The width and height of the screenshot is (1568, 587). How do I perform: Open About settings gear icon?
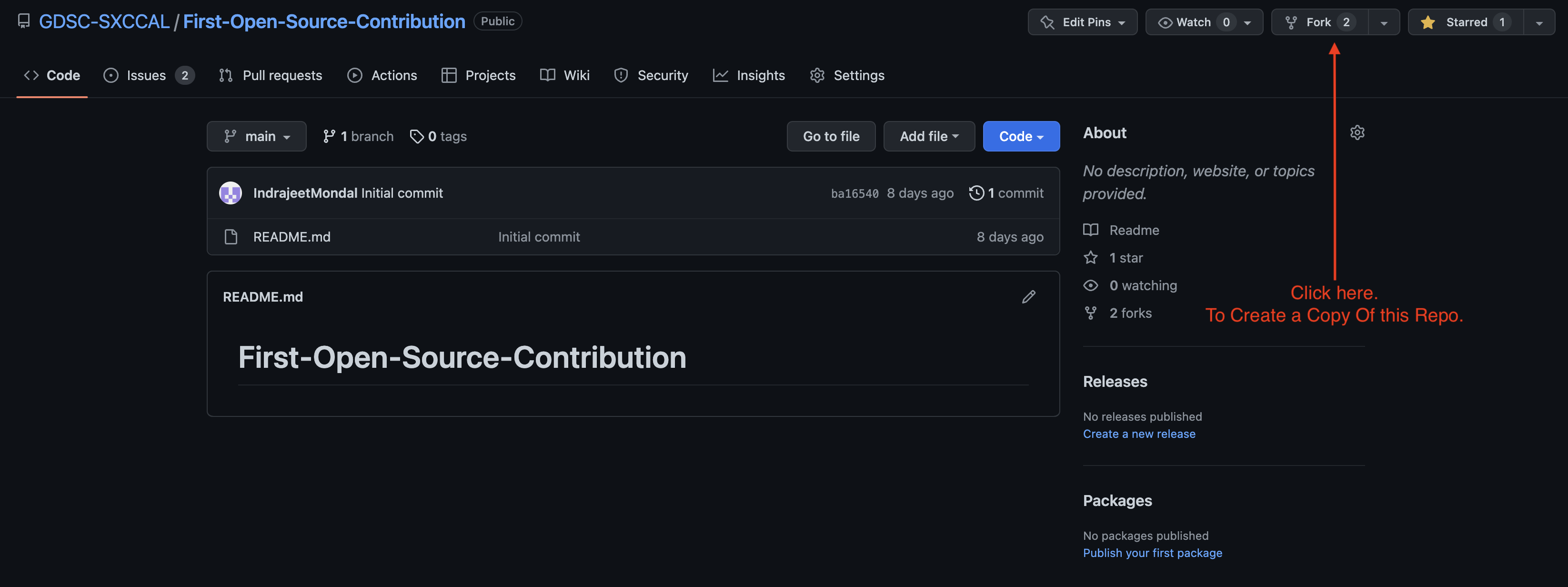tap(1357, 133)
